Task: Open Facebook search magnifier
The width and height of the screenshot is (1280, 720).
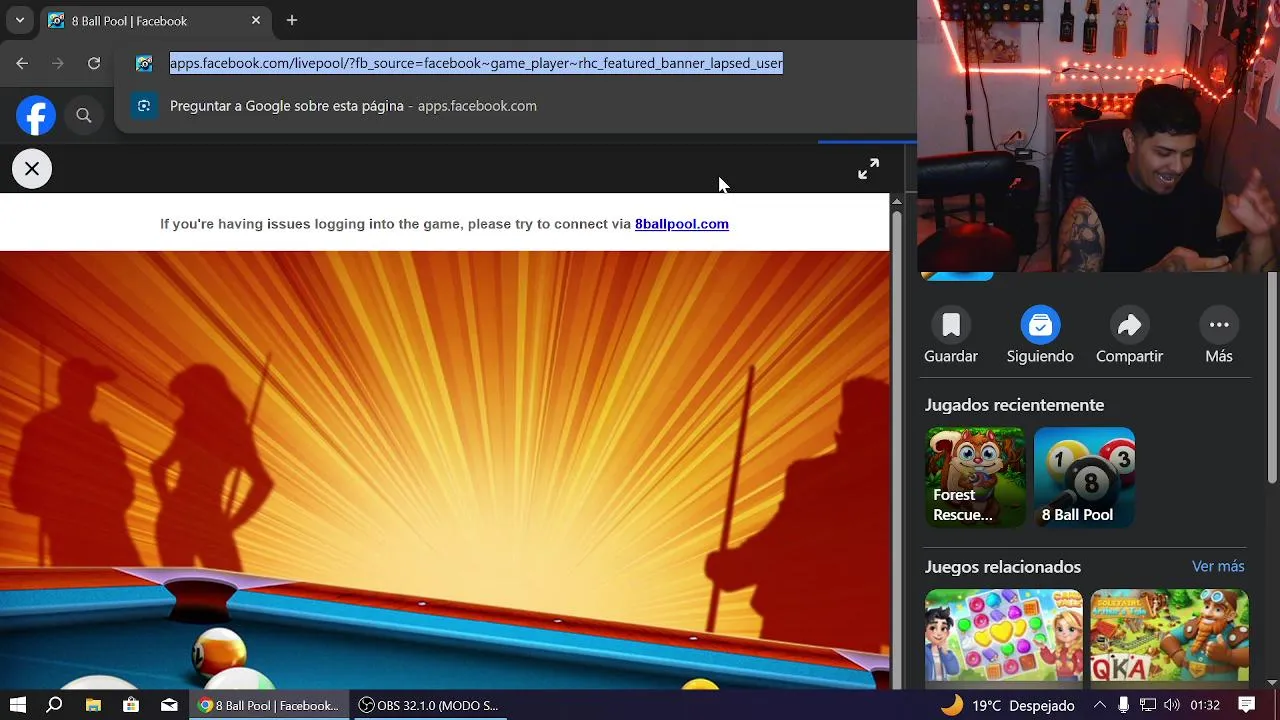Action: tap(84, 116)
